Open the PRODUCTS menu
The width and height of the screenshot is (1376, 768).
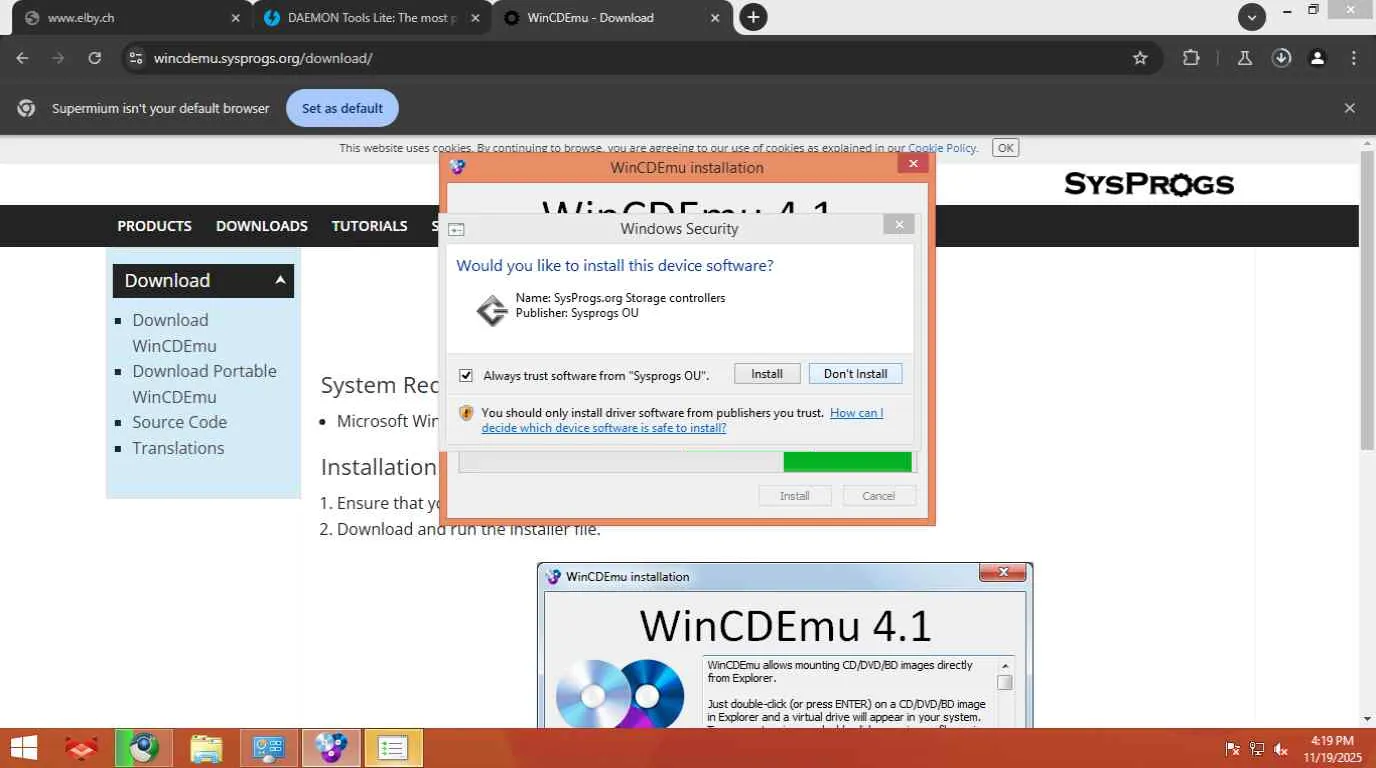154,226
